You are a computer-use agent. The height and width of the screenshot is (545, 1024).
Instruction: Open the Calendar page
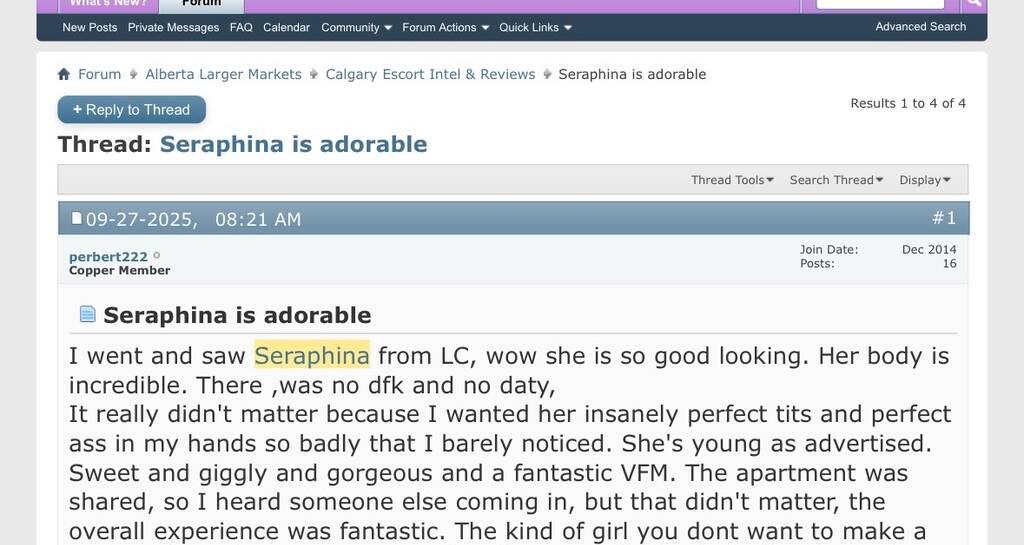[286, 27]
